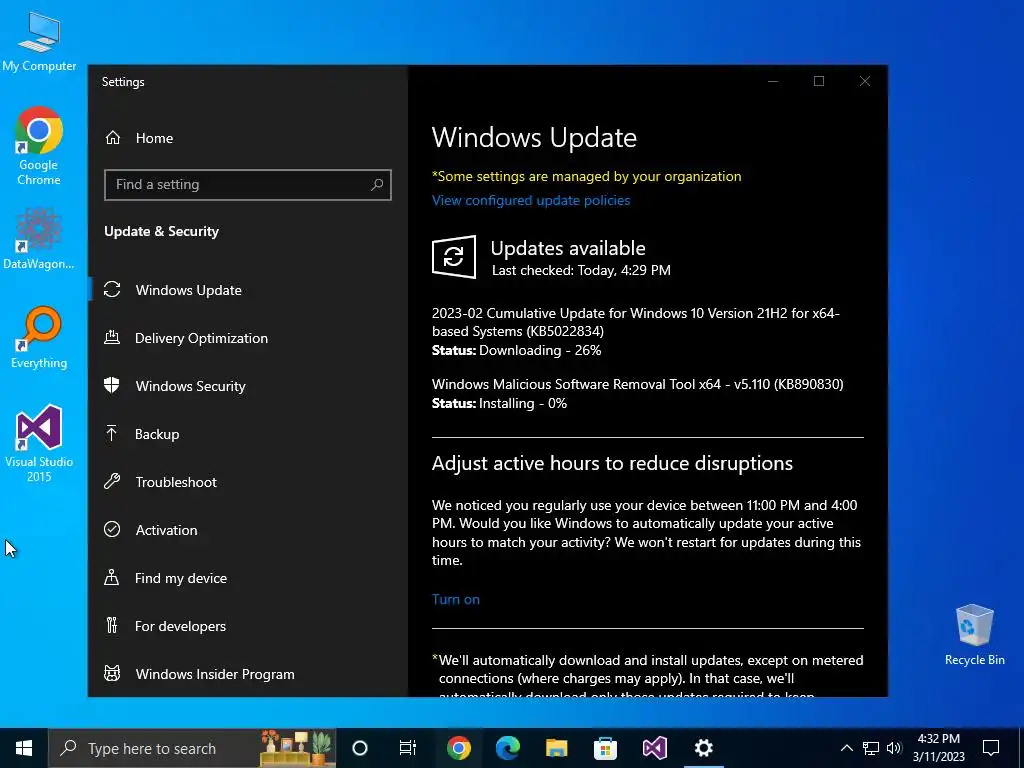Click the Settings gear taskbar icon
The width and height of the screenshot is (1024, 768).
point(703,748)
